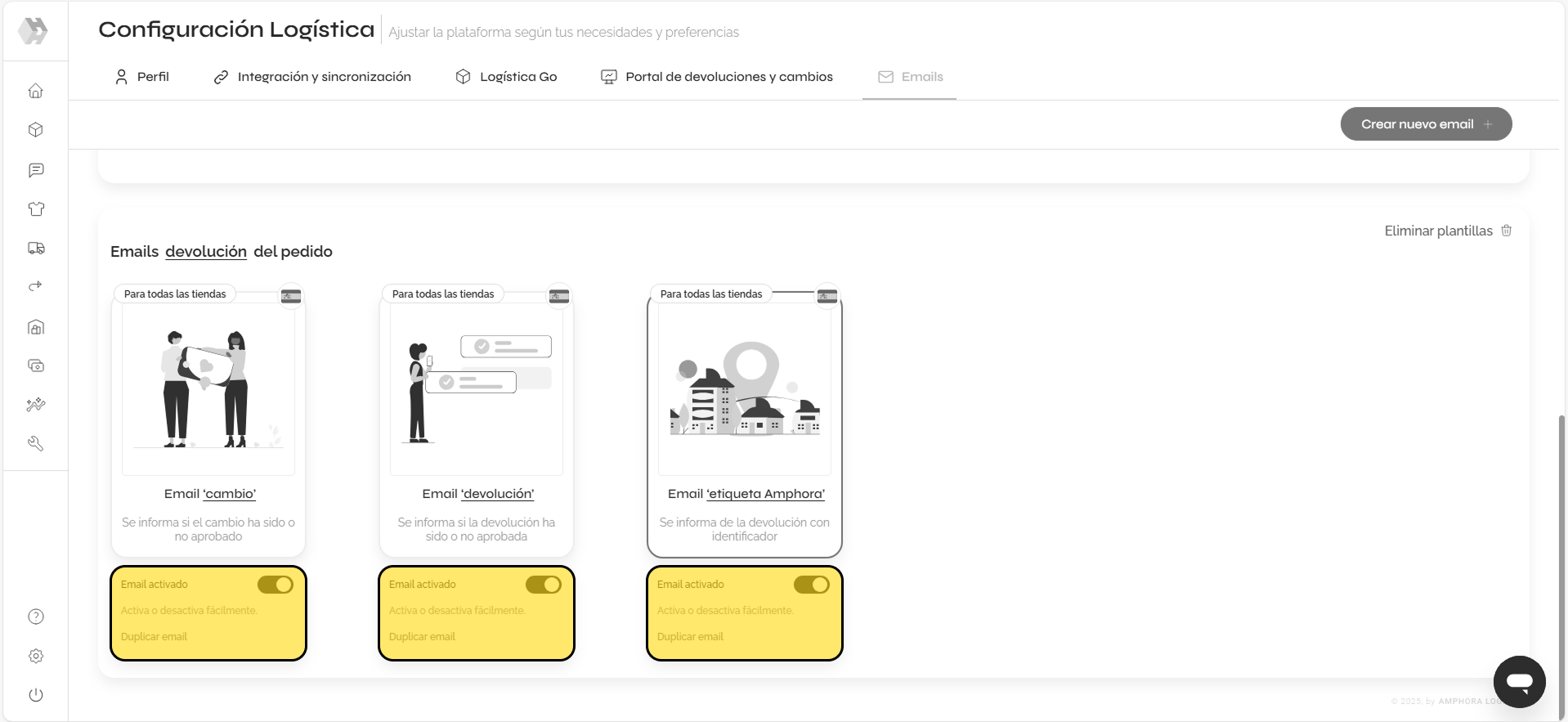Switch to the Perfil tab

(x=141, y=77)
